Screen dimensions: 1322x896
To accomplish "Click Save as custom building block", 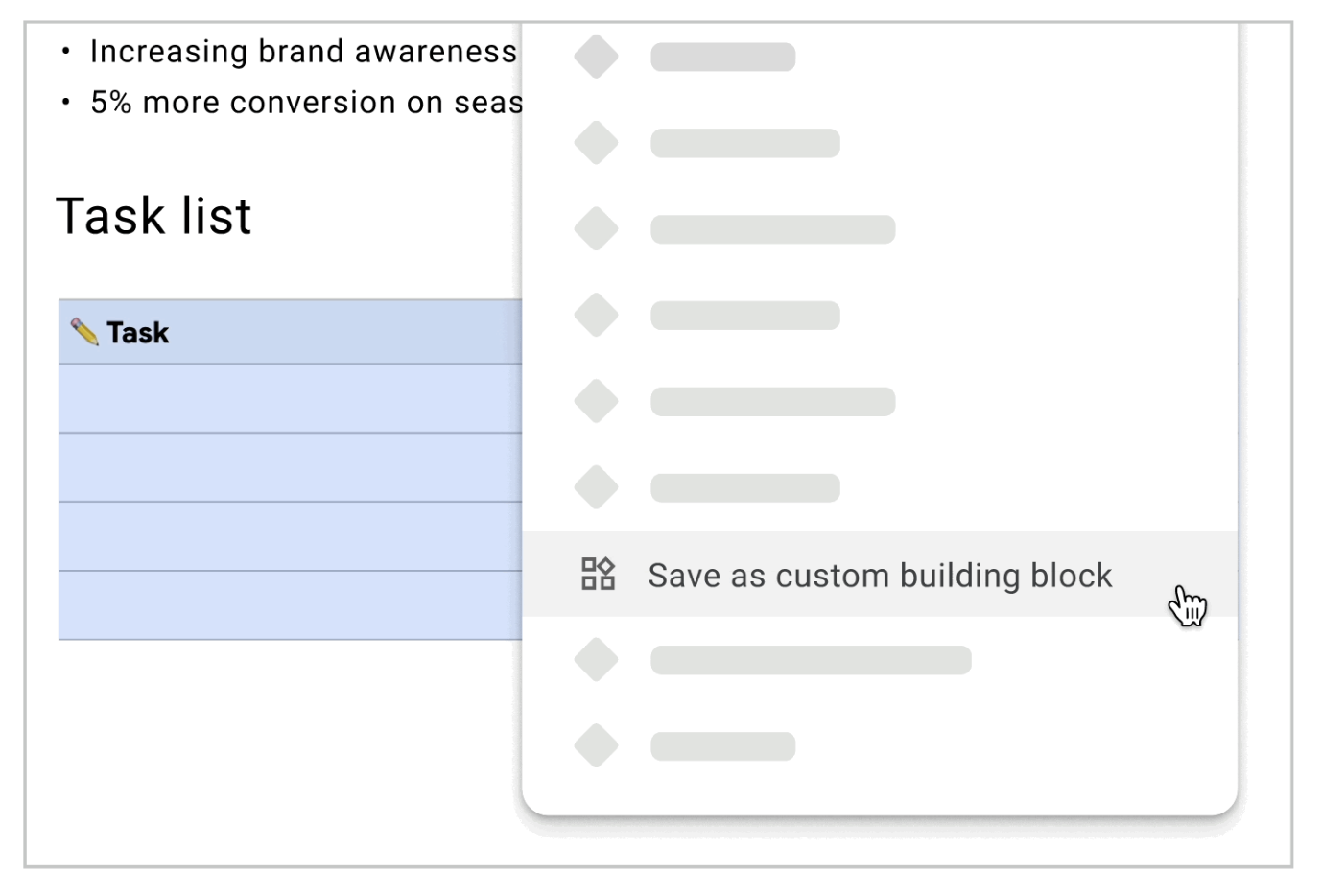I will [x=879, y=575].
